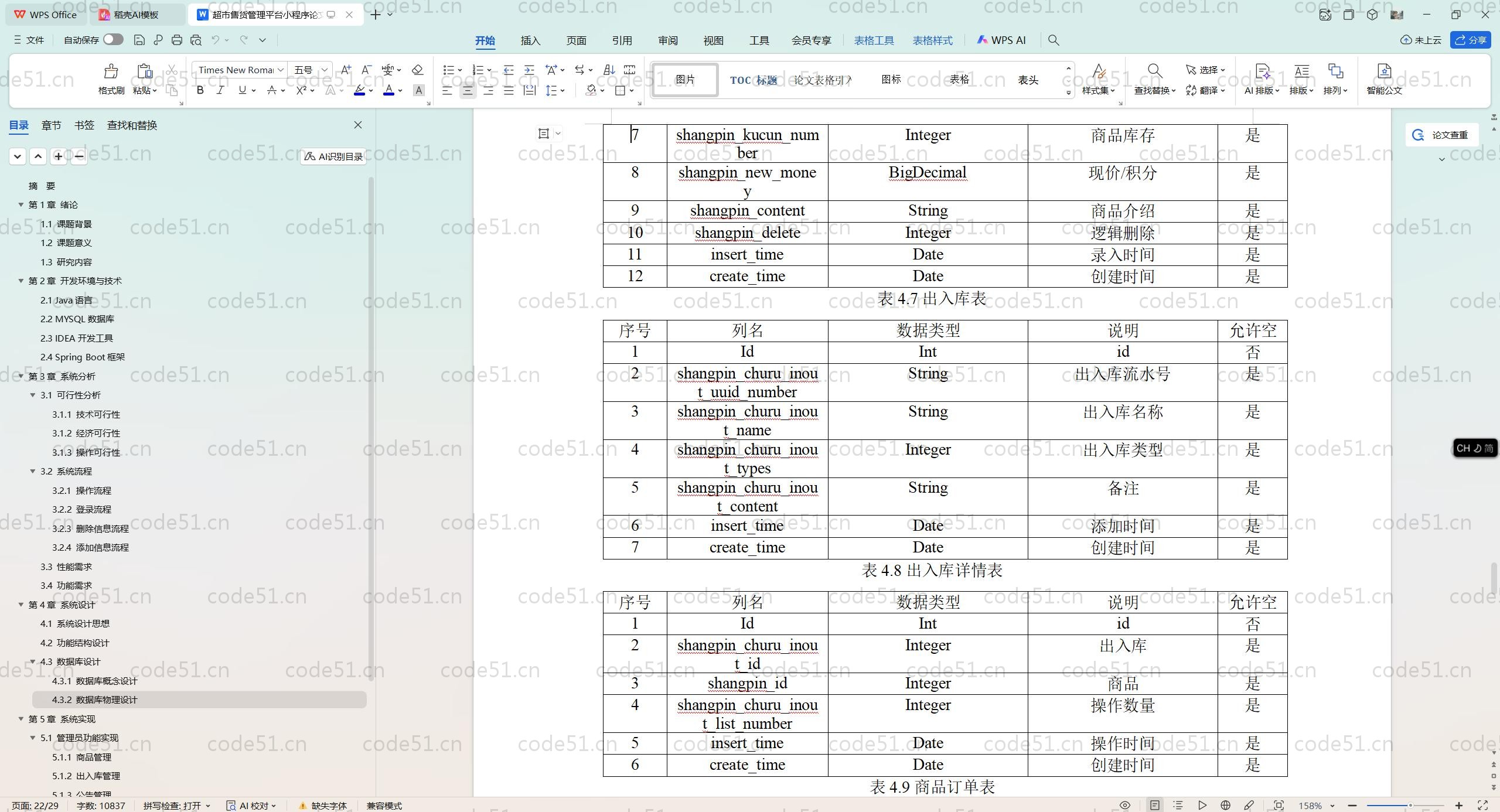Screen dimensions: 1500x812
Task: Toggle the auto-save switch
Action: click(x=113, y=40)
